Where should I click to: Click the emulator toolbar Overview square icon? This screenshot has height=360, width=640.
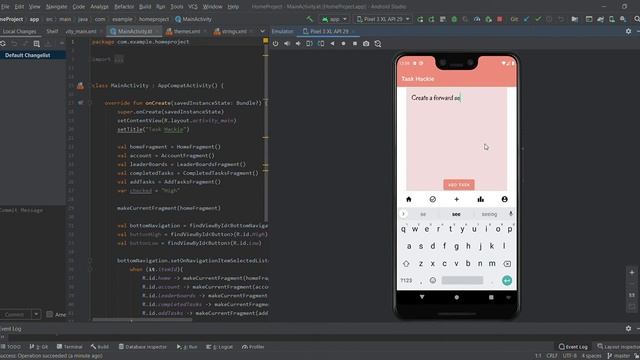(355, 43)
